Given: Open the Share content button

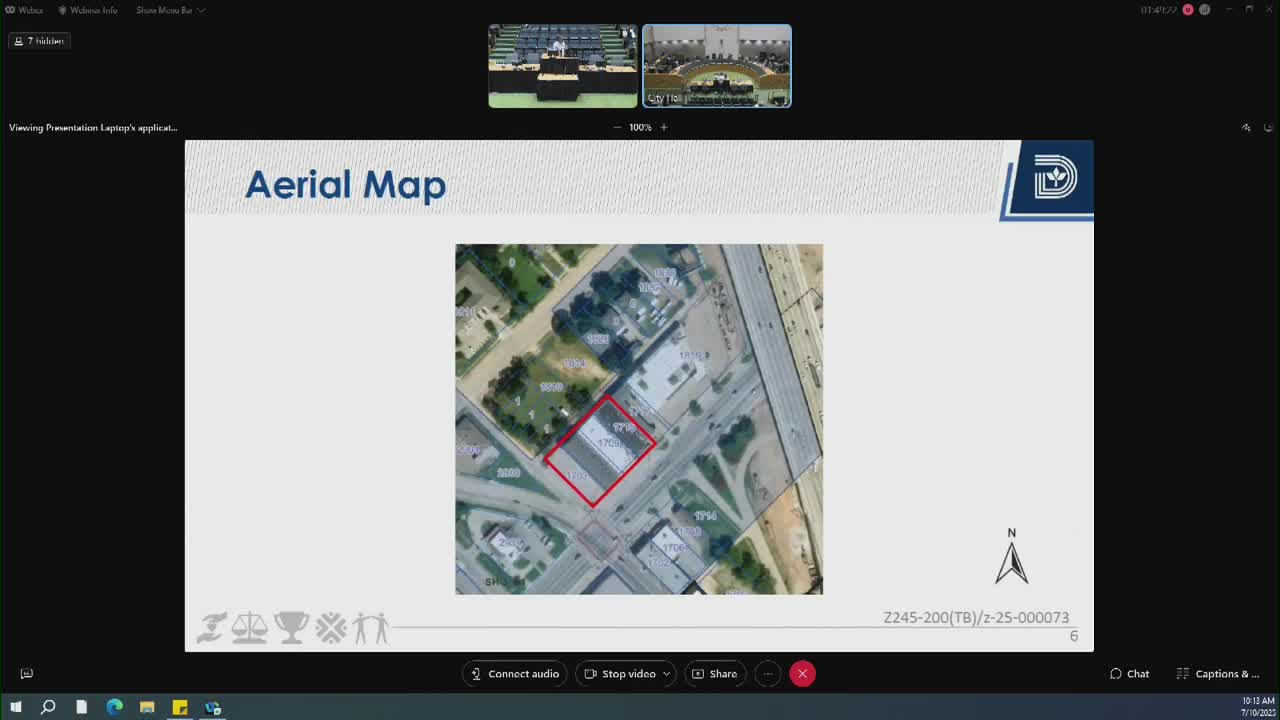Looking at the screenshot, I should coord(714,674).
